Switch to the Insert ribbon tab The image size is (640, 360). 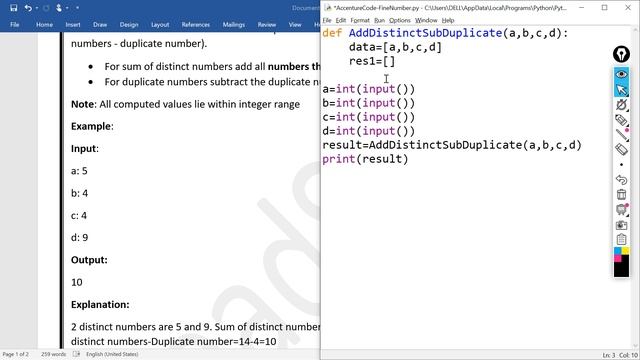pyautogui.click(x=73, y=24)
